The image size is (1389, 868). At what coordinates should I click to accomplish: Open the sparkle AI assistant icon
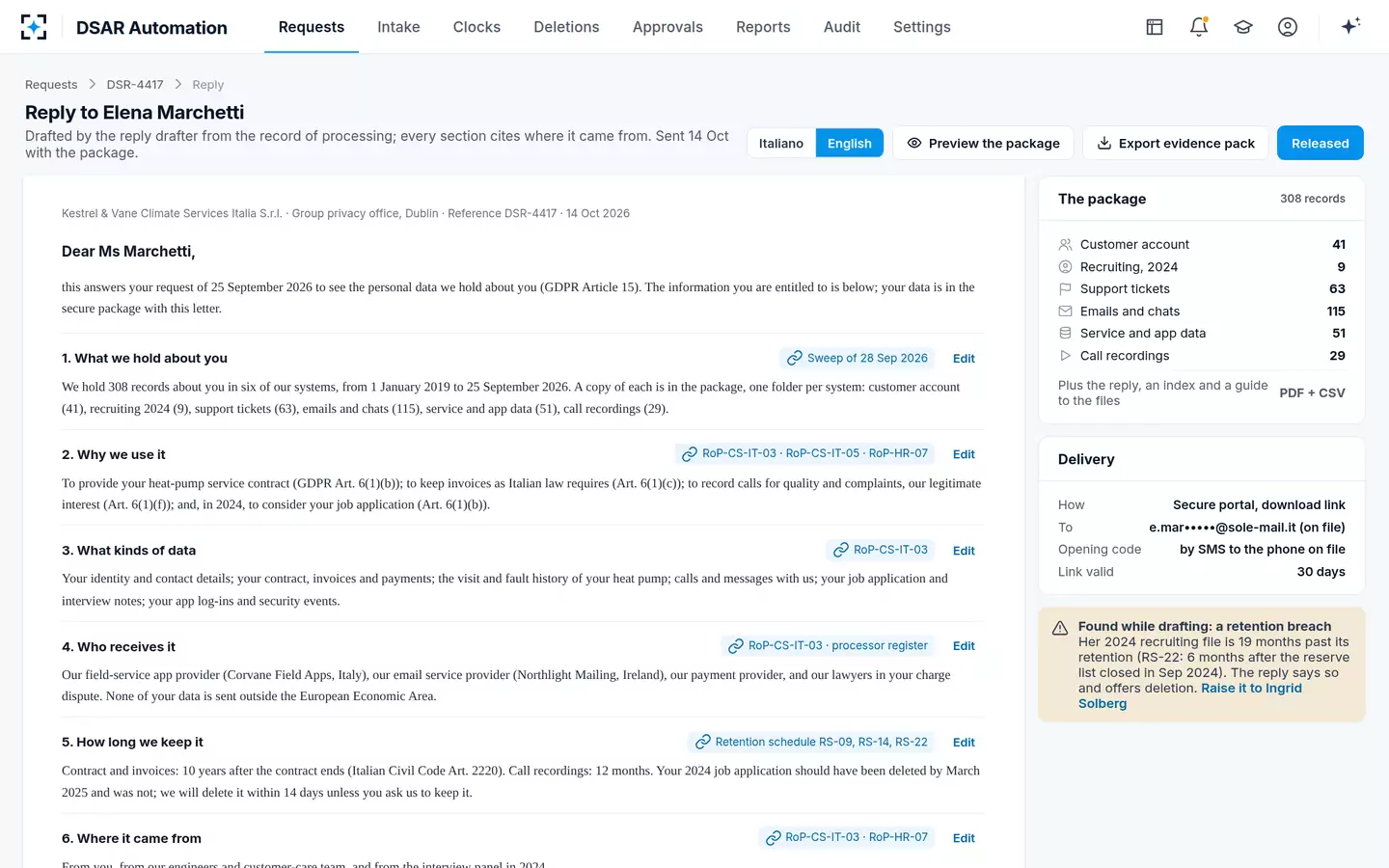[x=1350, y=26]
